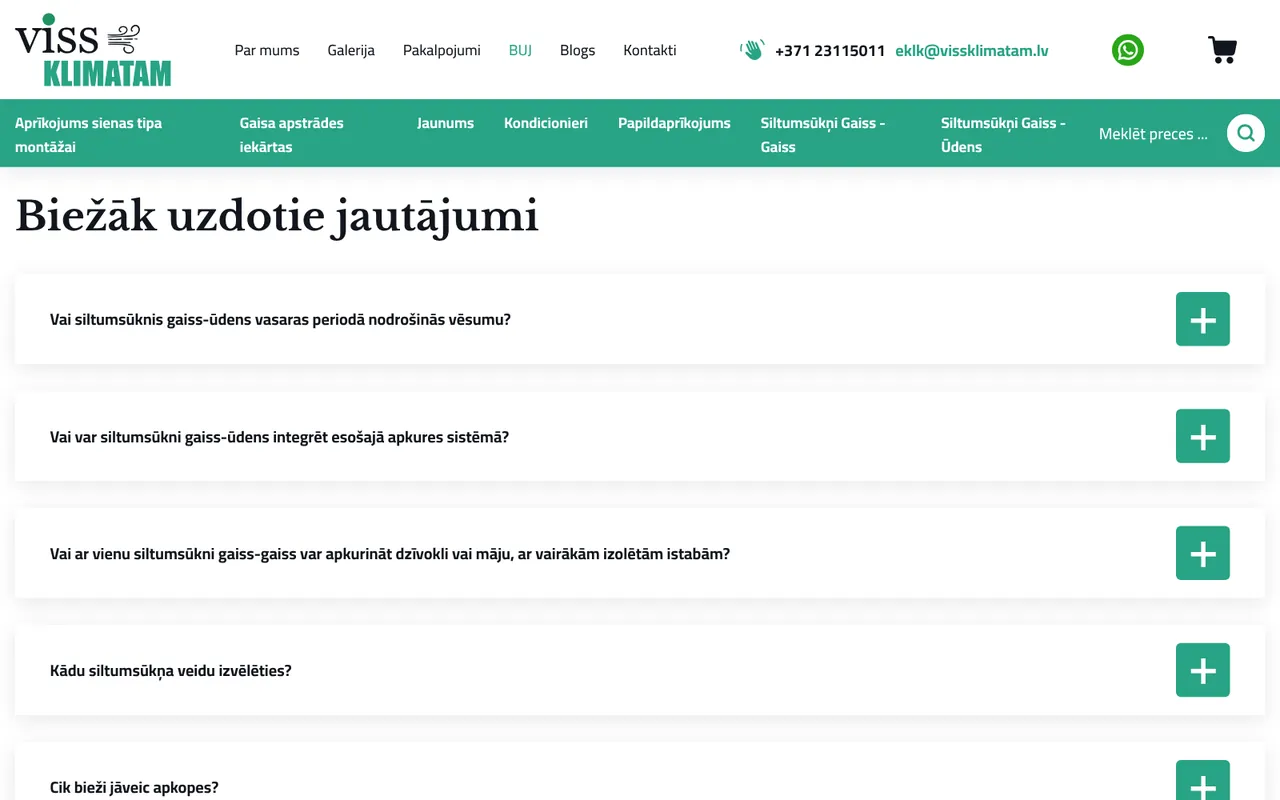The image size is (1280, 800).
Task: Click question text about heating isolated rooms
Action: tap(390, 554)
